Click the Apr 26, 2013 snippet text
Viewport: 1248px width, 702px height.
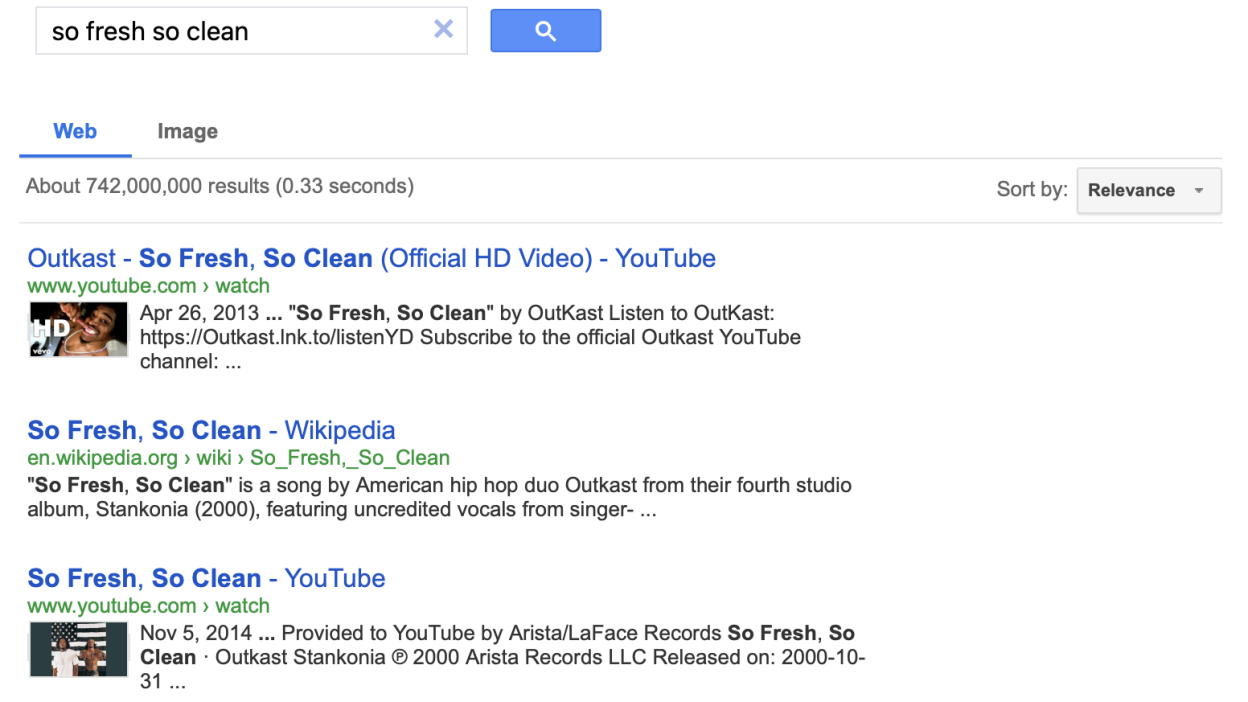pos(470,337)
